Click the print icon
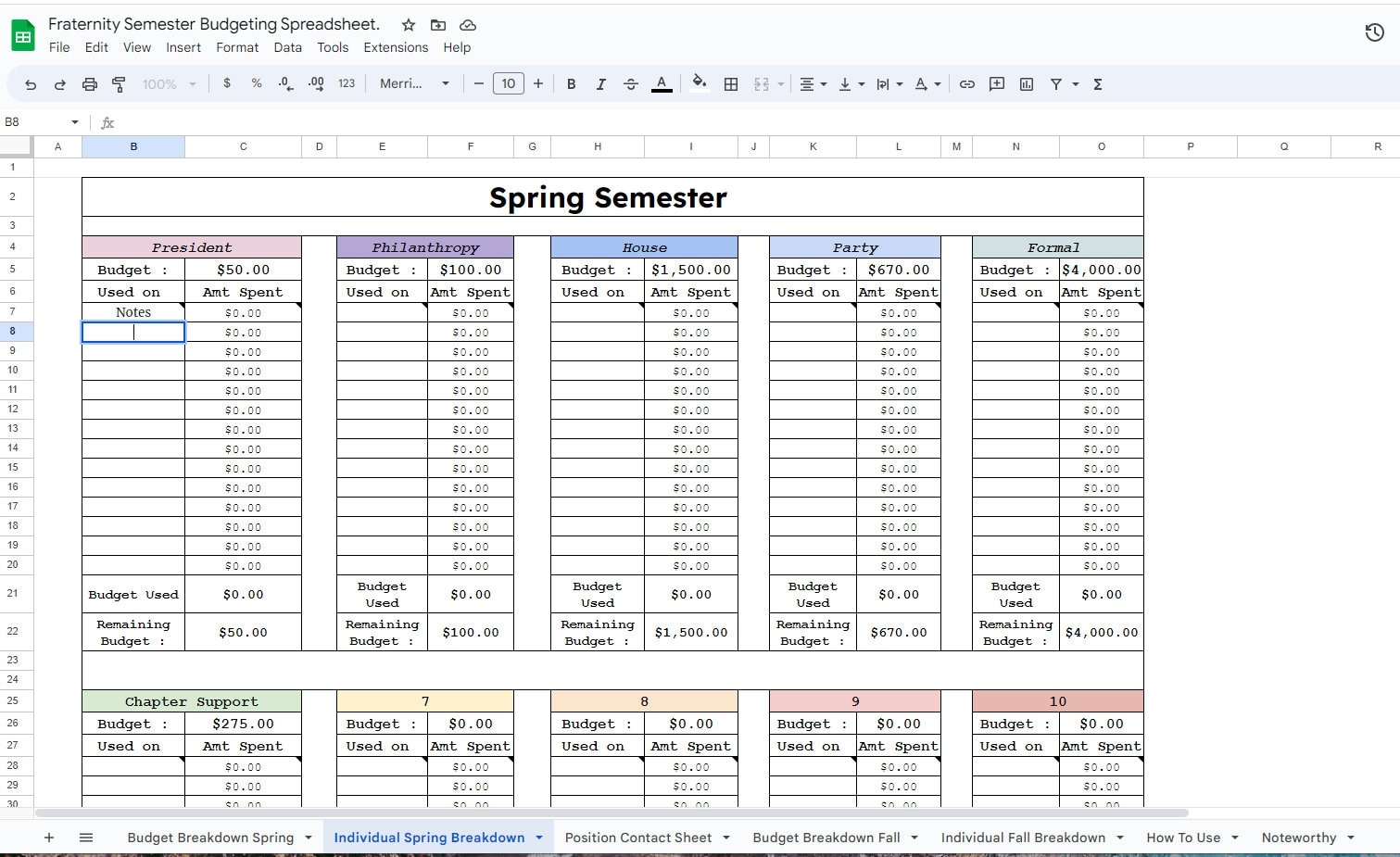 [90, 84]
